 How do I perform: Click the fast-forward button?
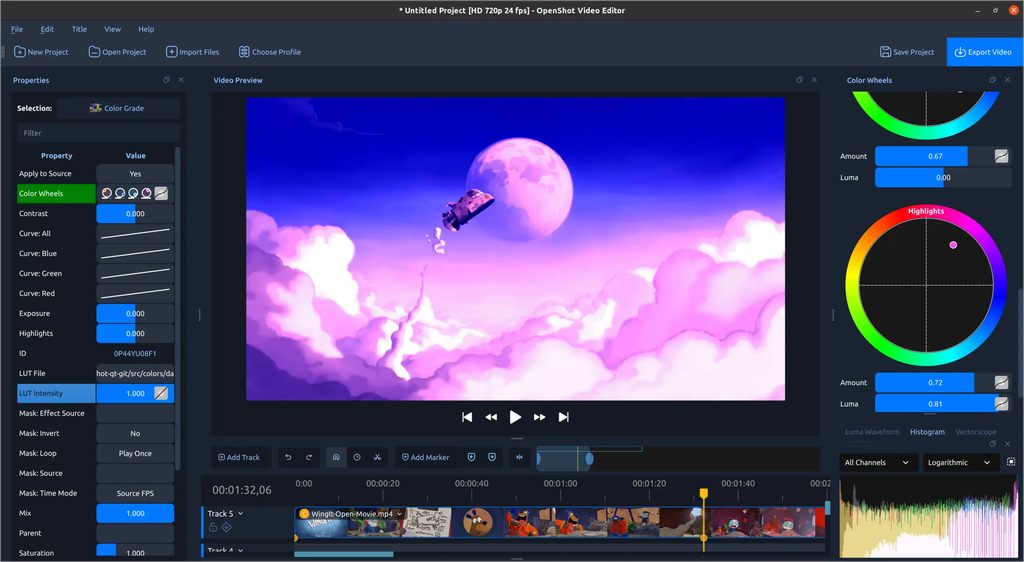click(539, 417)
